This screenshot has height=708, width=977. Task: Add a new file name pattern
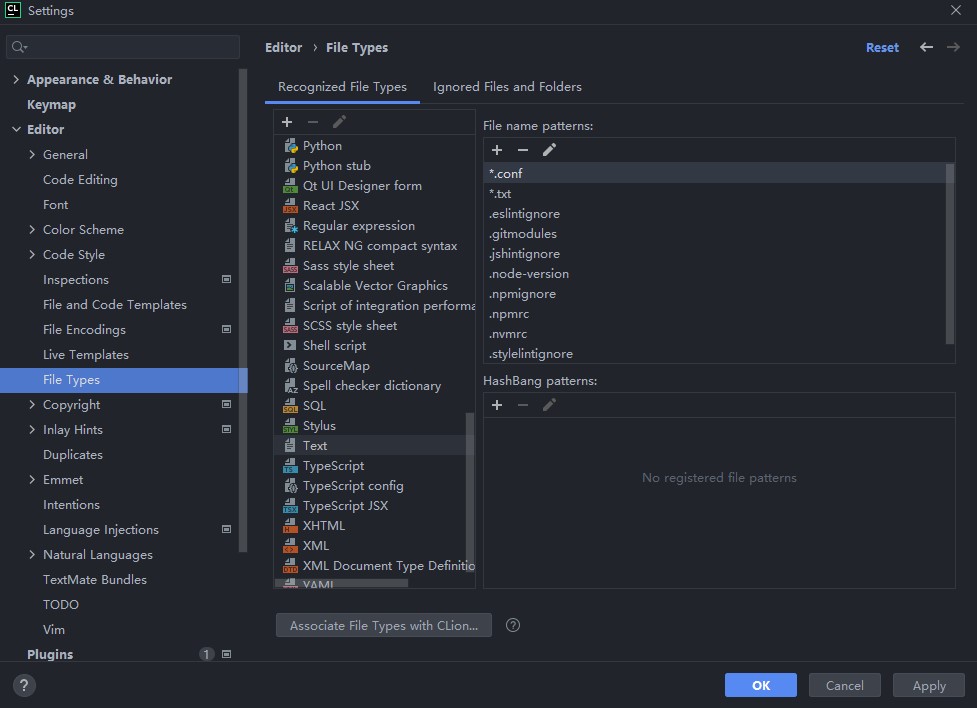497,150
